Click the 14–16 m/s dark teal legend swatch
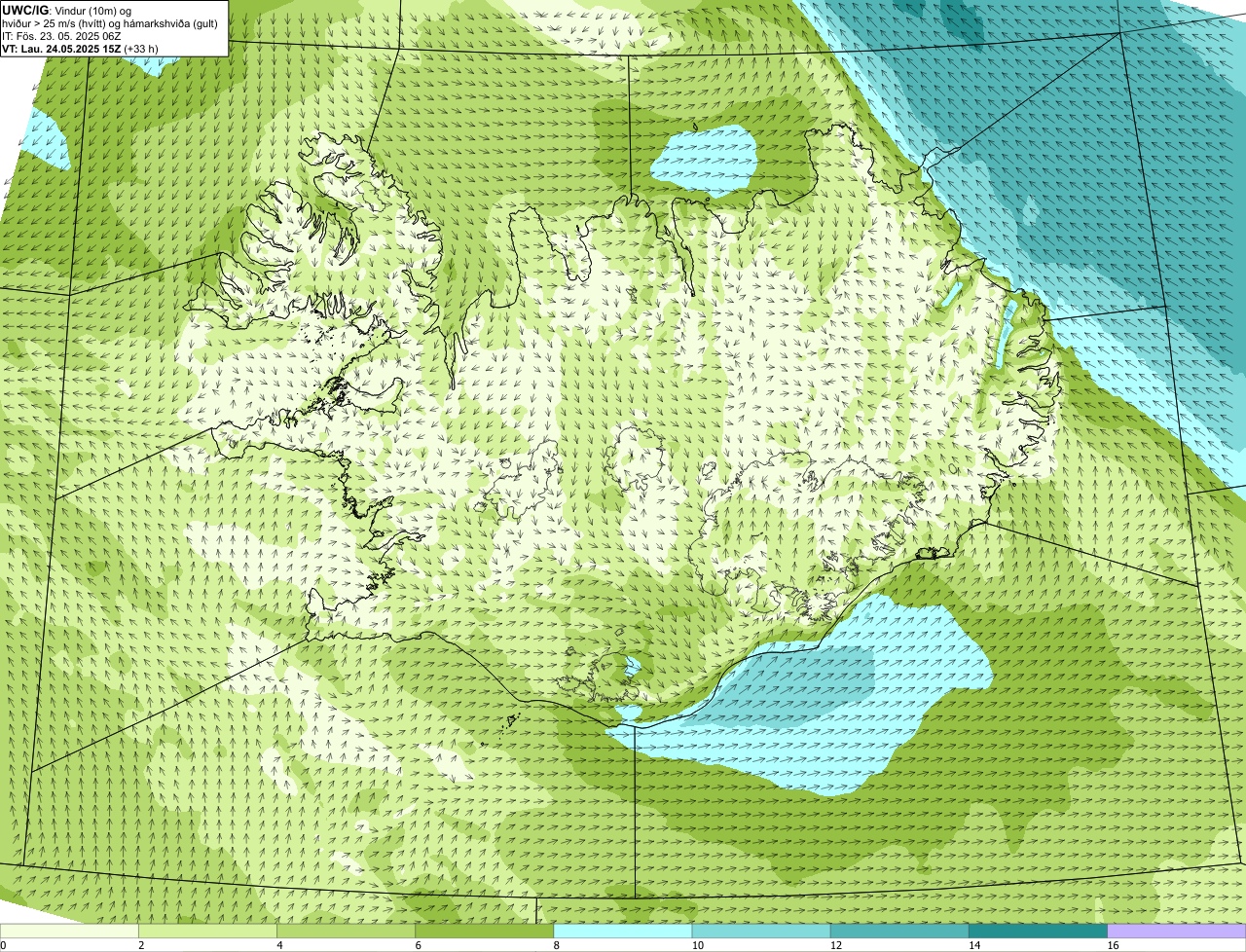The image size is (1246, 952). 1039,931
